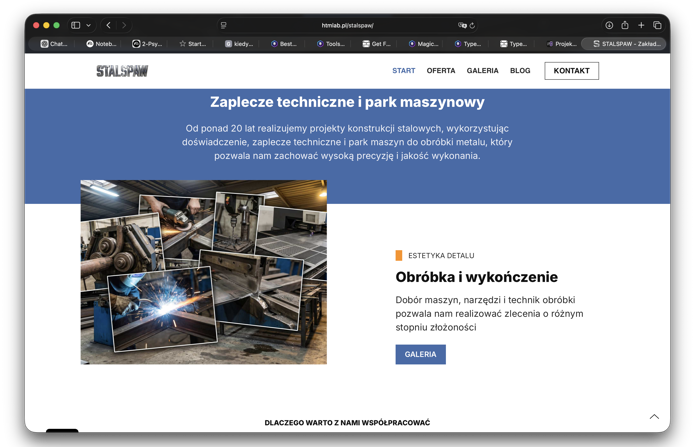
Task: Click the ESTETYKA DETALU label
Action: pos(441,255)
